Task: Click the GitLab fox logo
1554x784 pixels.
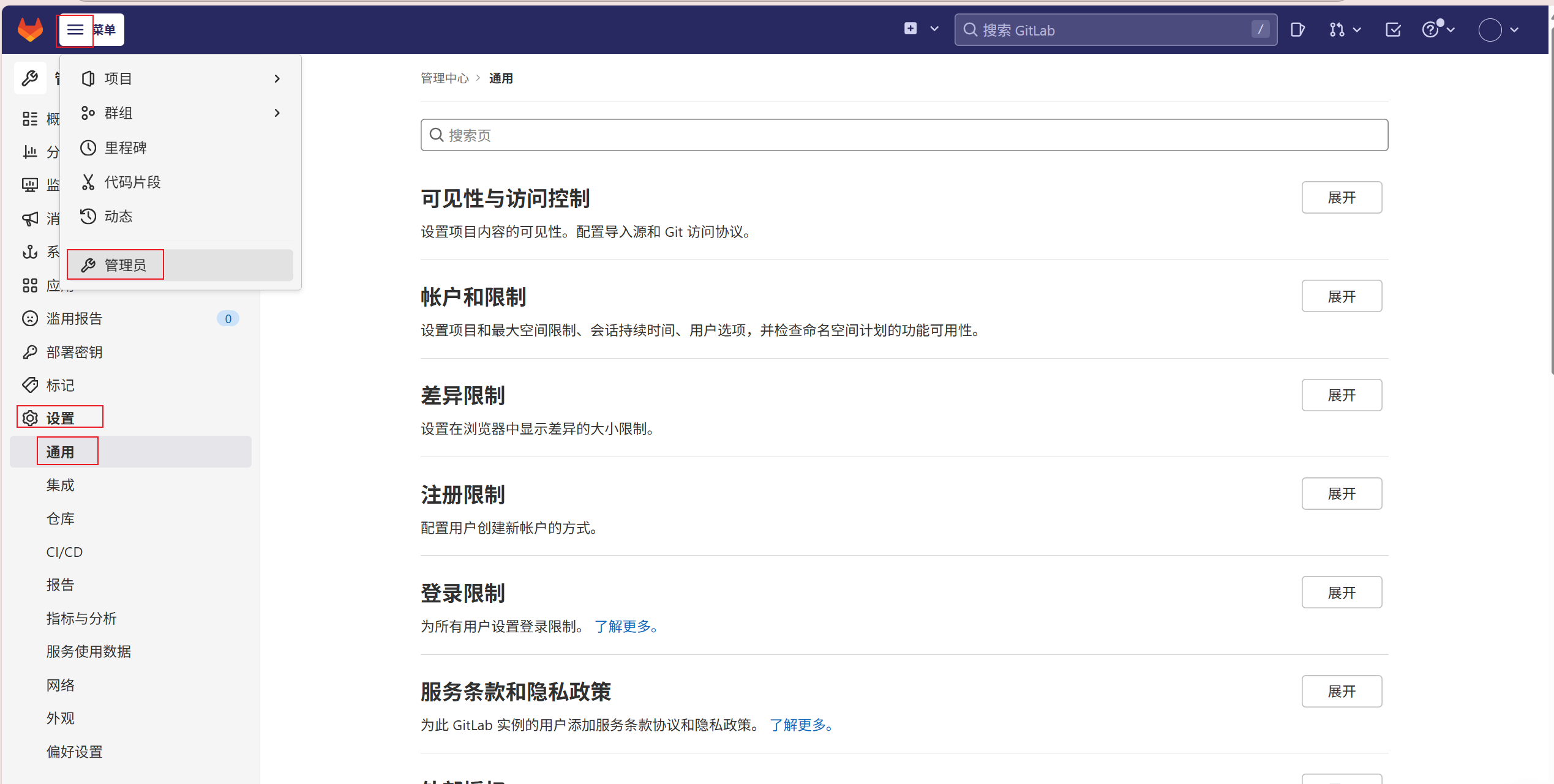Action: [x=30, y=29]
